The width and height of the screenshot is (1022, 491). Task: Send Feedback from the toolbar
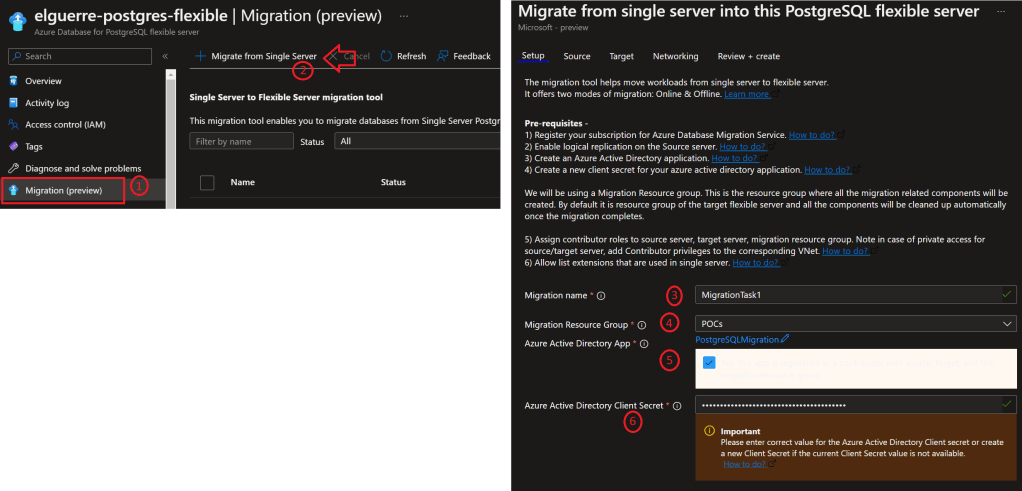(x=463, y=57)
